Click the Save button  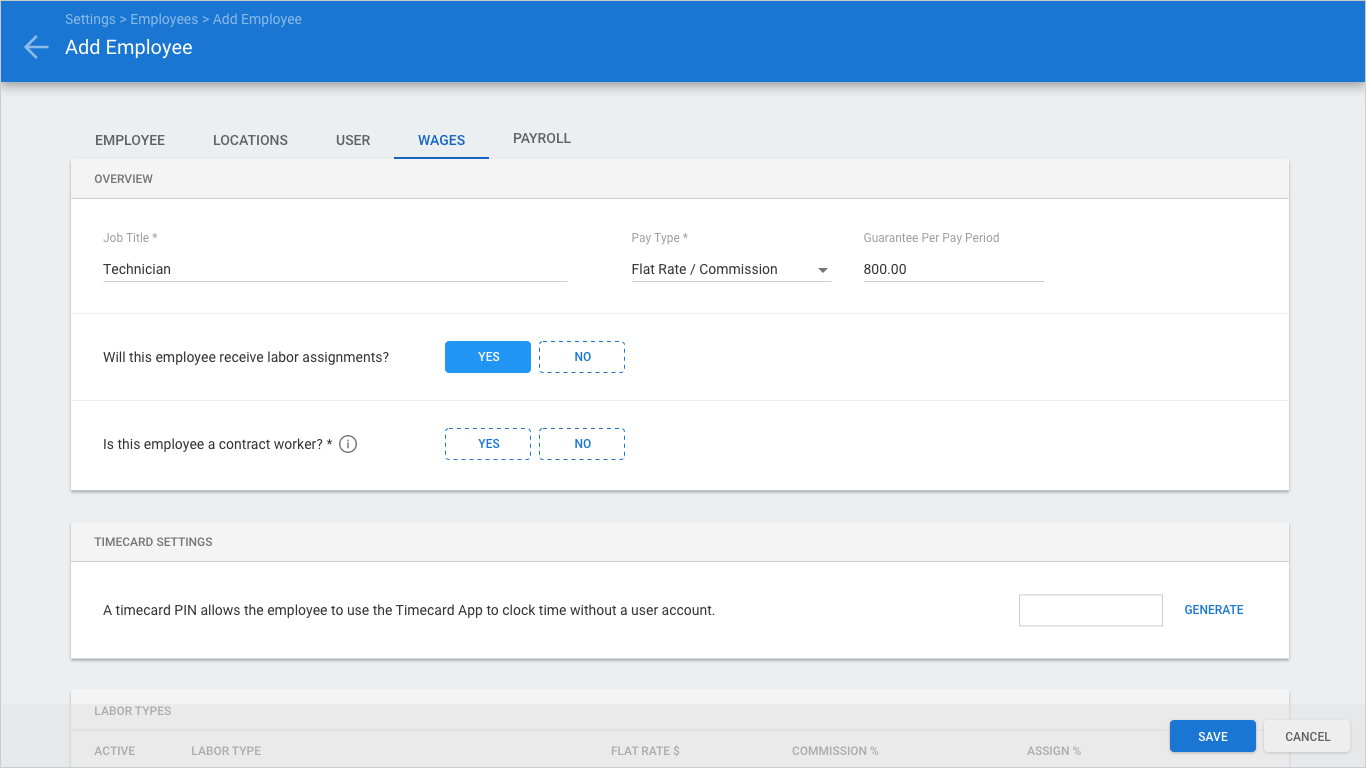pyautogui.click(x=1212, y=736)
